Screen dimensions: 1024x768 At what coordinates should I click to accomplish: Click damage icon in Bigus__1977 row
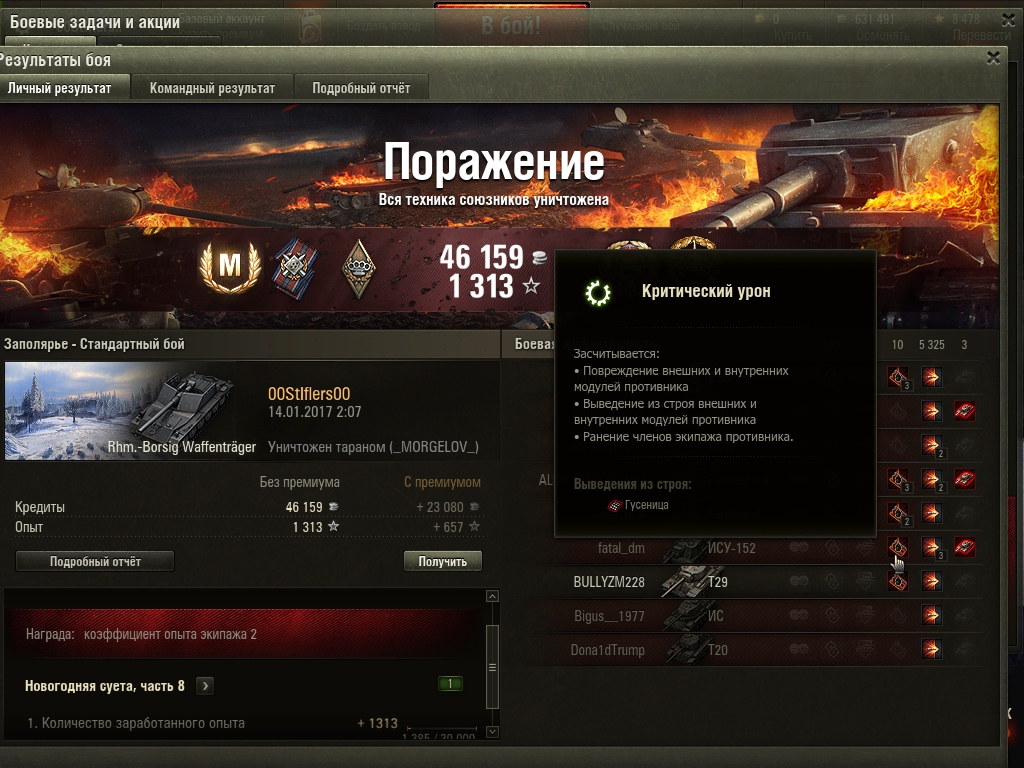tap(931, 615)
